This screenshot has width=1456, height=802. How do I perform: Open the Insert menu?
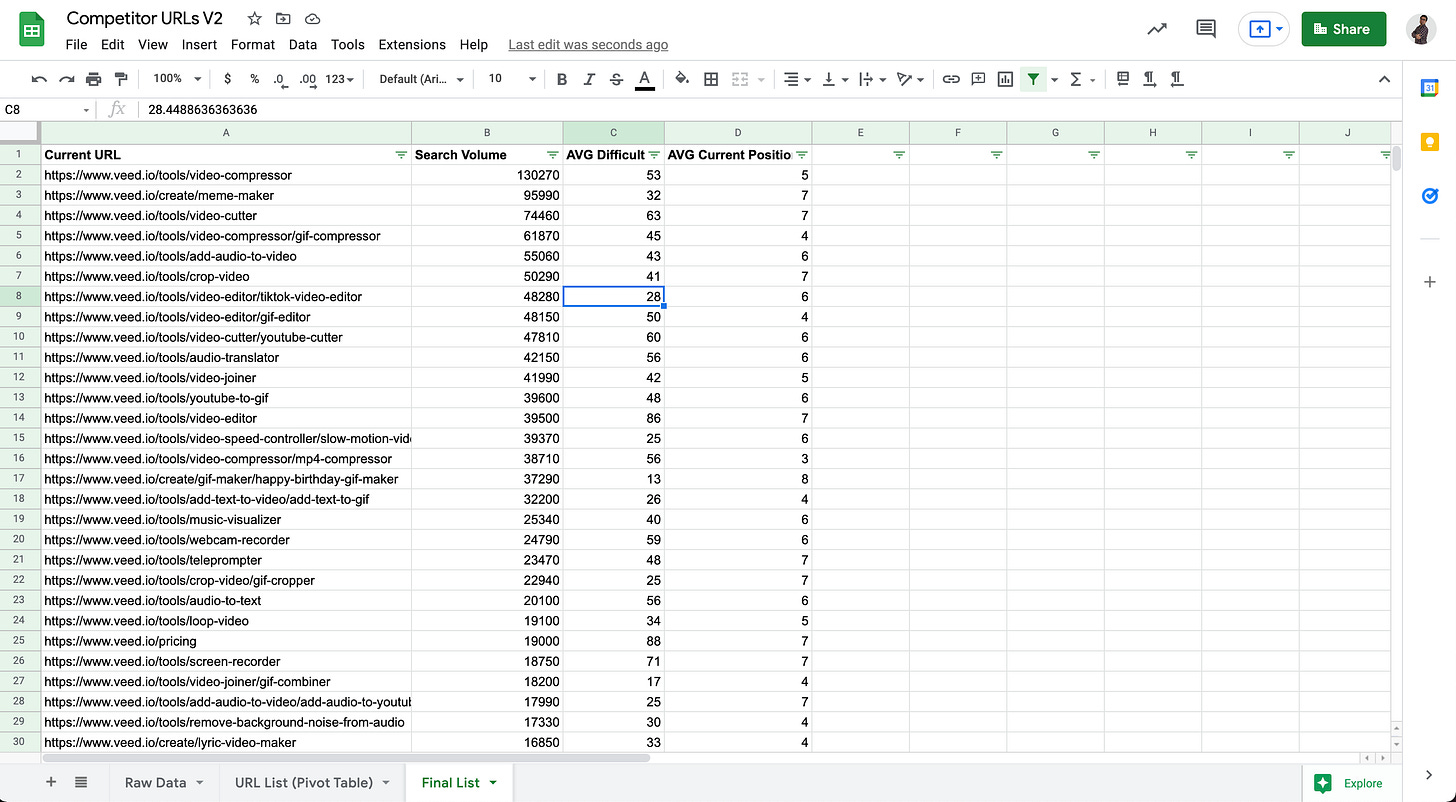coord(199,44)
